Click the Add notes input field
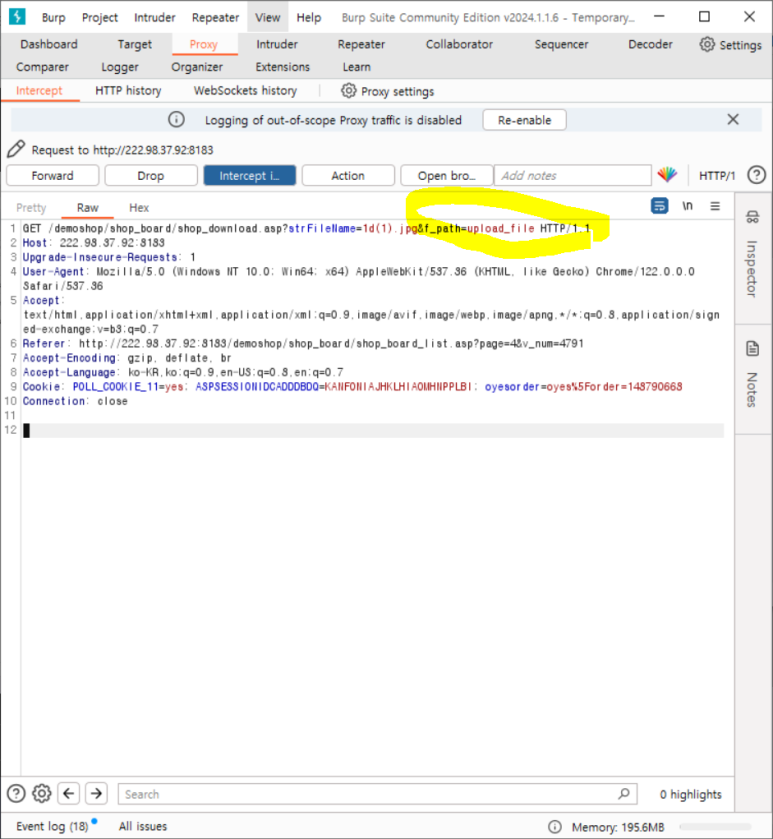 coord(572,176)
